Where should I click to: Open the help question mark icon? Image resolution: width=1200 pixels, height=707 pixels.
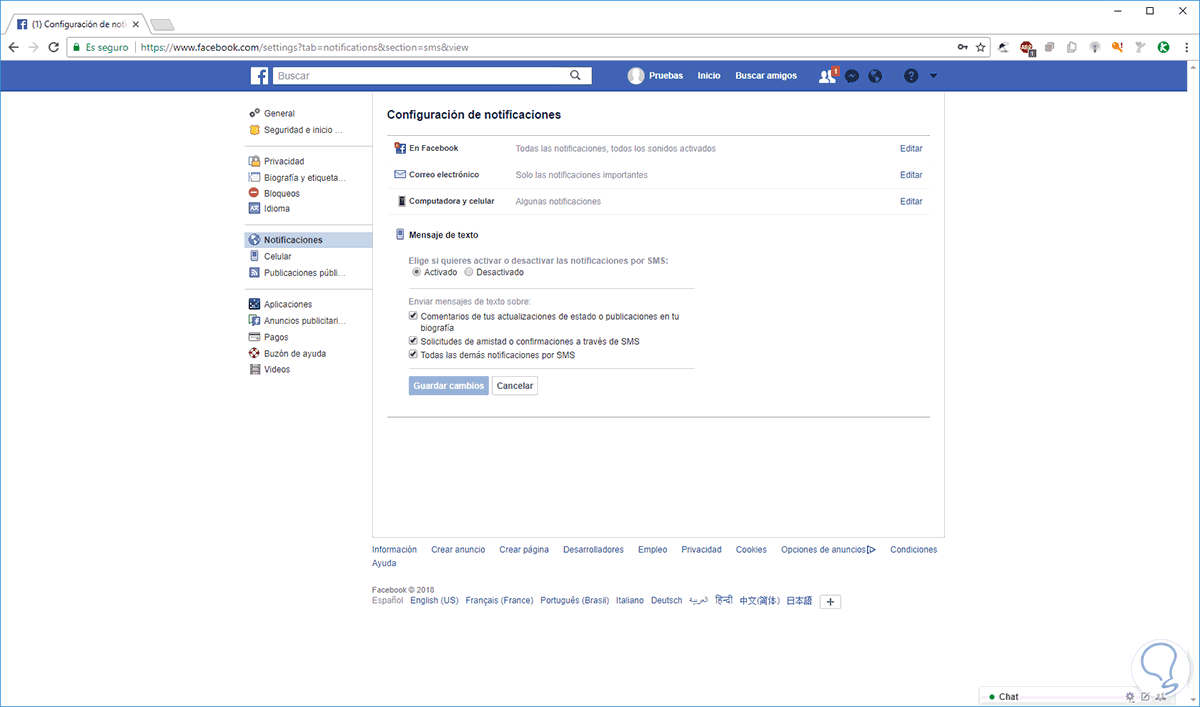(x=910, y=76)
